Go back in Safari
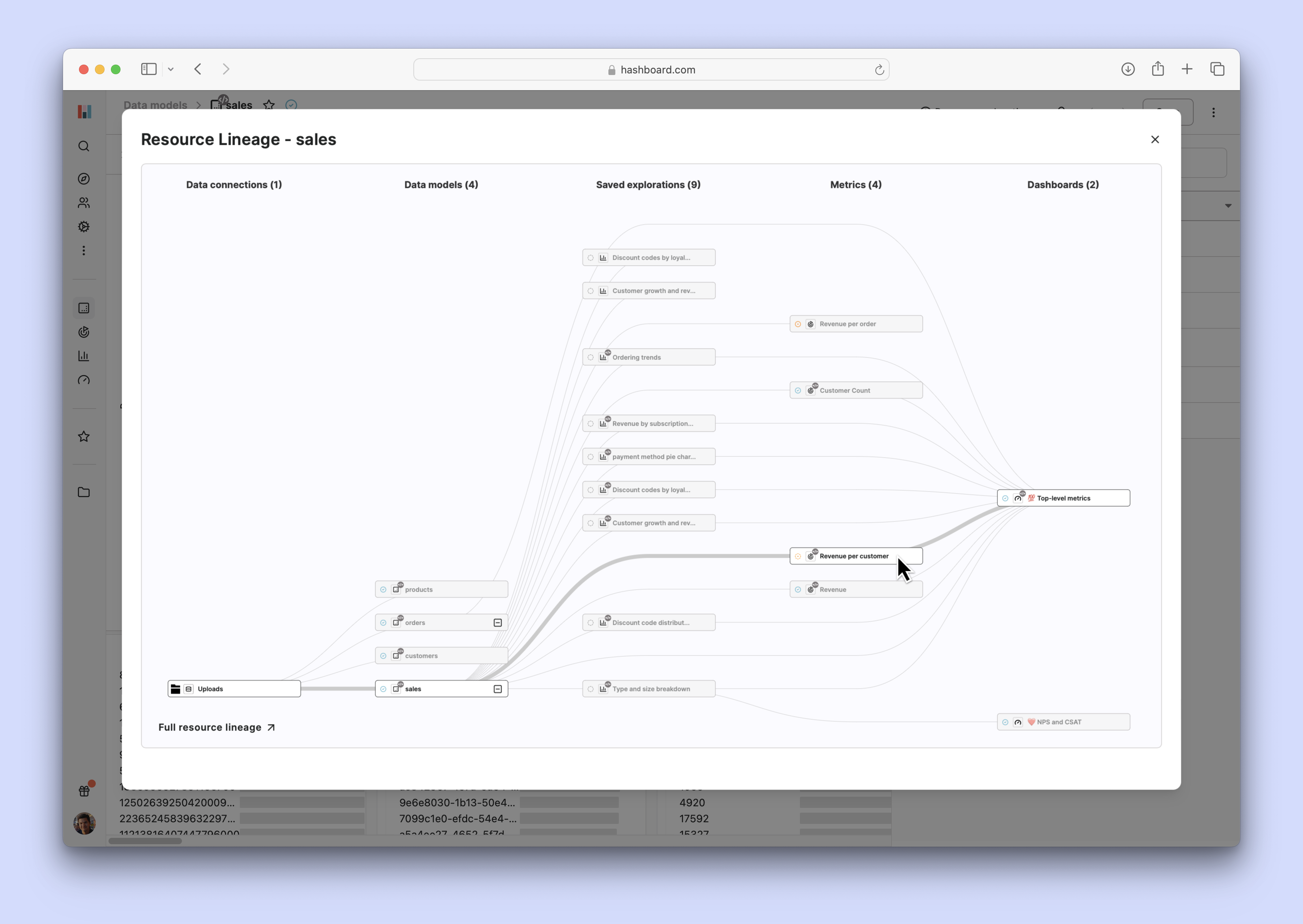The height and width of the screenshot is (924, 1303). coord(198,69)
